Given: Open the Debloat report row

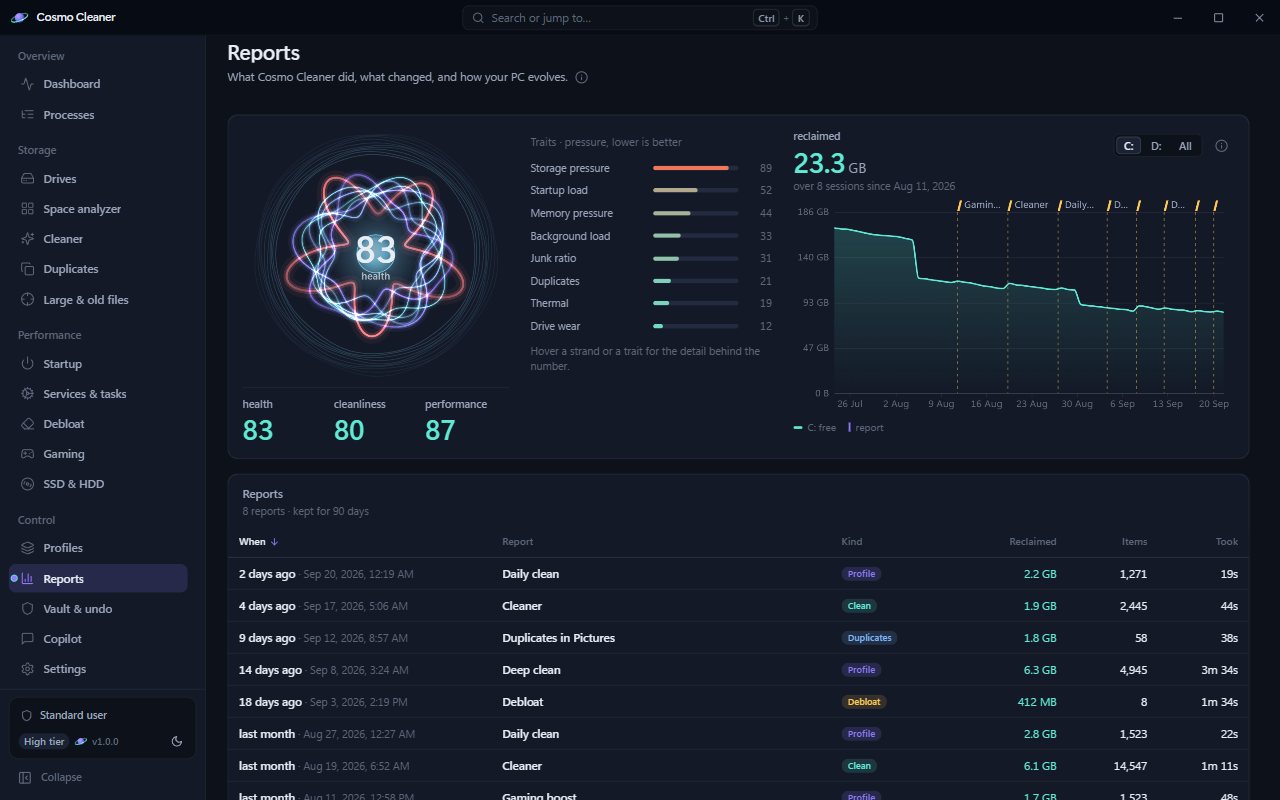Looking at the screenshot, I should pos(738,702).
